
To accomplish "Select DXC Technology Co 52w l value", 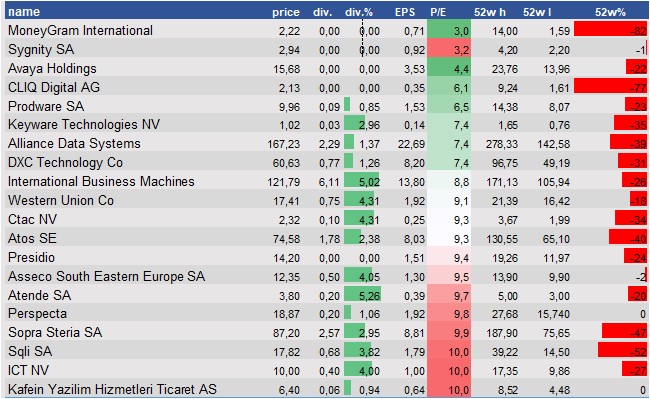I will pos(556,163).
